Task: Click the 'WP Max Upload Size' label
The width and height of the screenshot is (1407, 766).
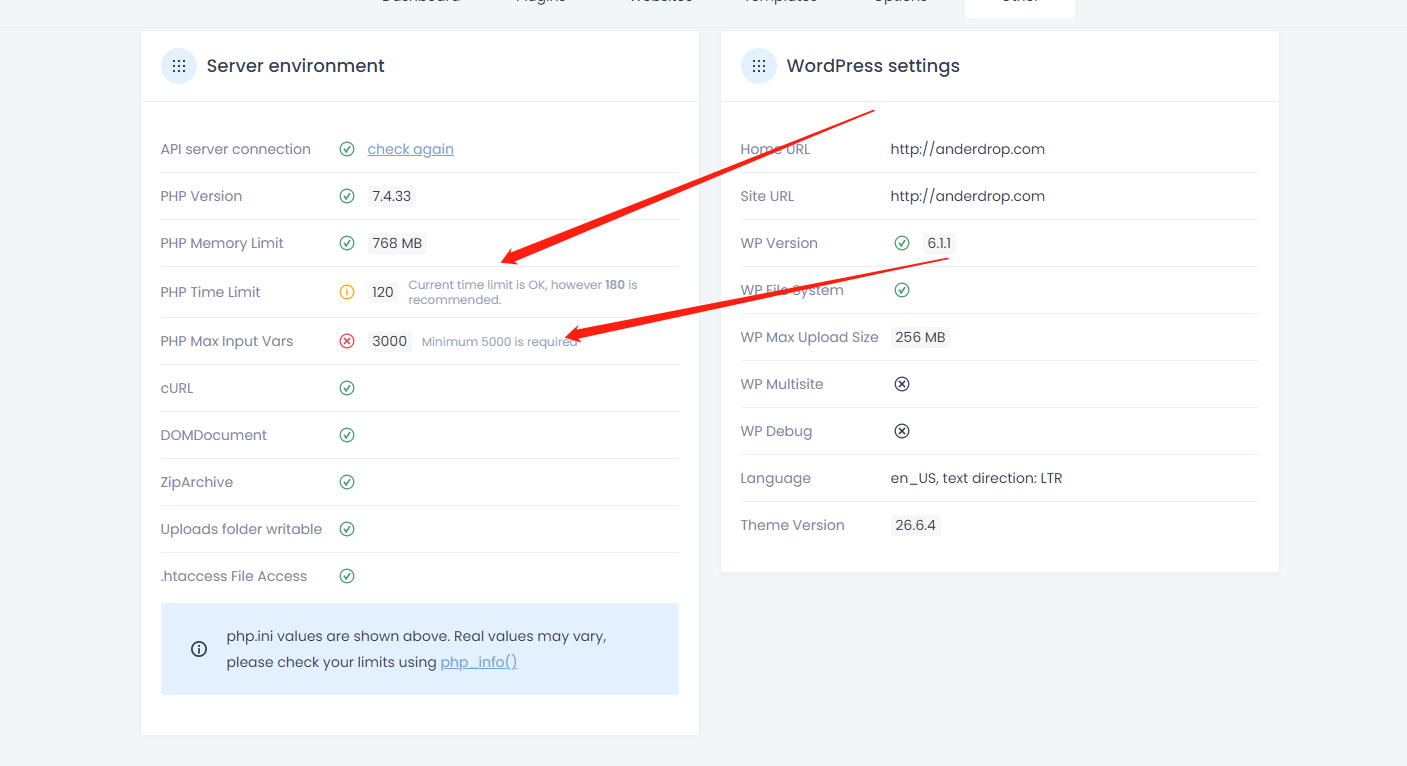Action: coord(809,337)
